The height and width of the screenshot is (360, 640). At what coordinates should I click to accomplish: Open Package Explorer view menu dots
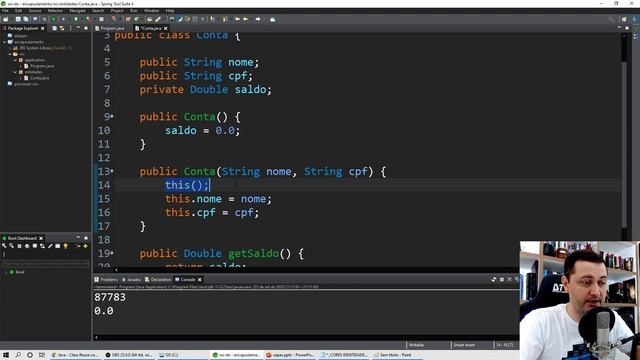point(71,28)
